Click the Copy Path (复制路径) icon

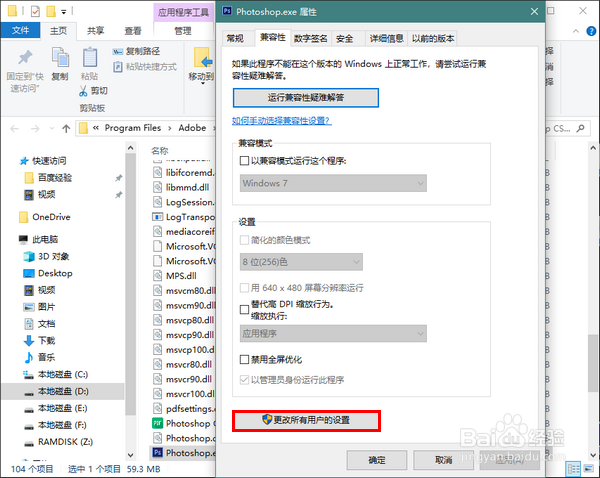tap(117, 51)
